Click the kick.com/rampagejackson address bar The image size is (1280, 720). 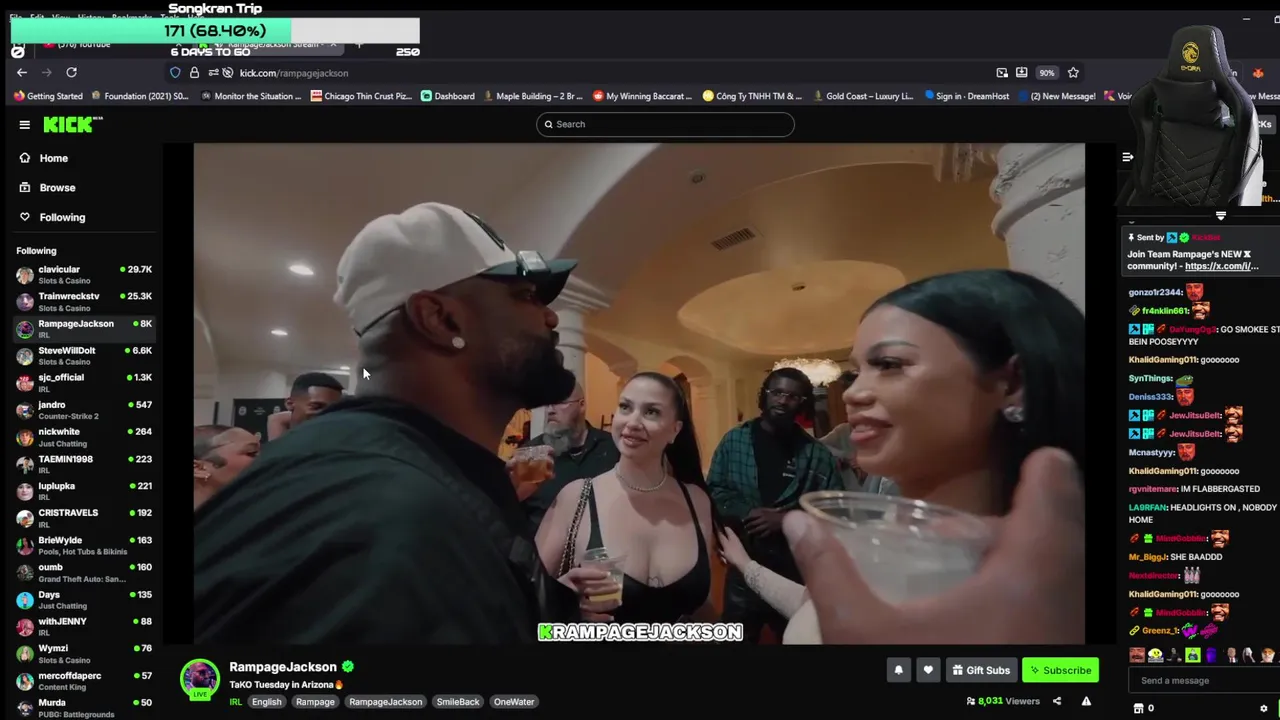coord(294,73)
